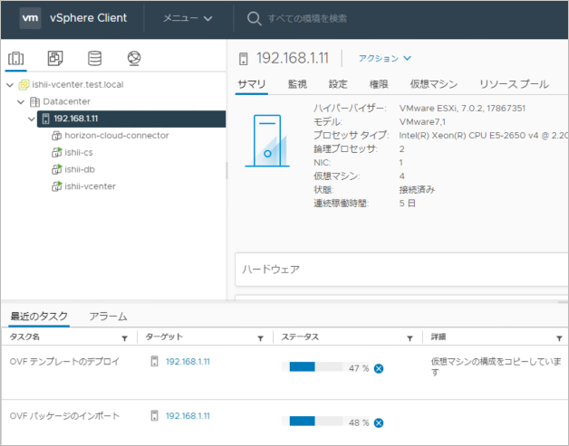Click the タスク名 column header
The width and height of the screenshot is (569, 446).
tap(24, 337)
